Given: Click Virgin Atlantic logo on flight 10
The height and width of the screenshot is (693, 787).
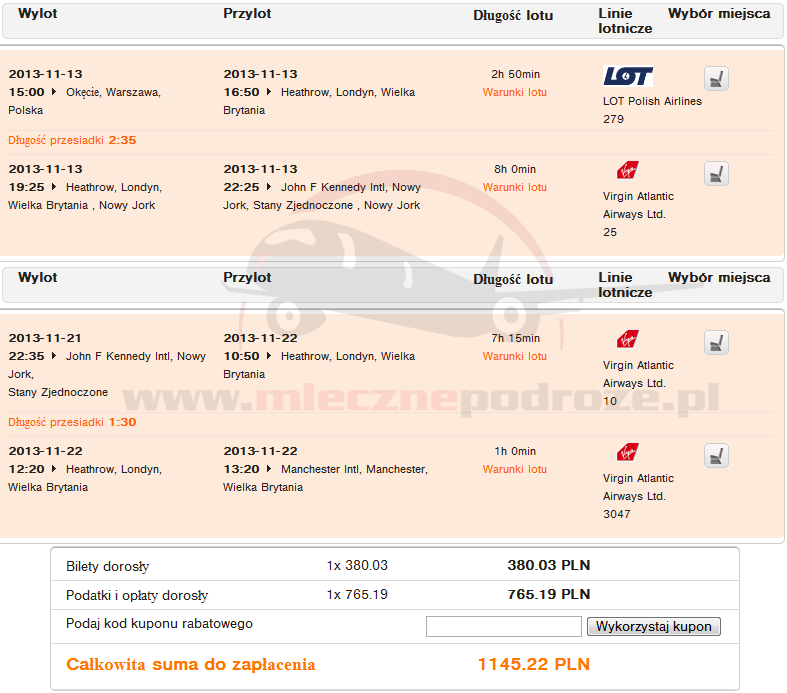Looking at the screenshot, I should (628, 339).
